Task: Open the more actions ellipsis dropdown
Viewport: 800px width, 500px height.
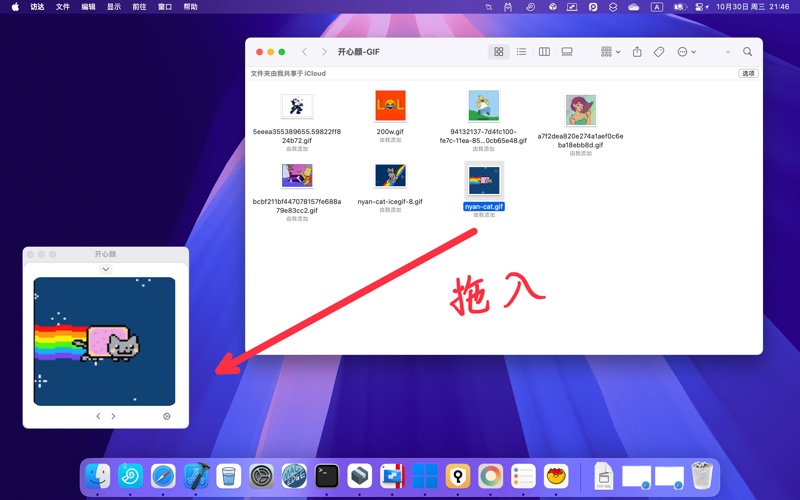Action: pos(686,52)
